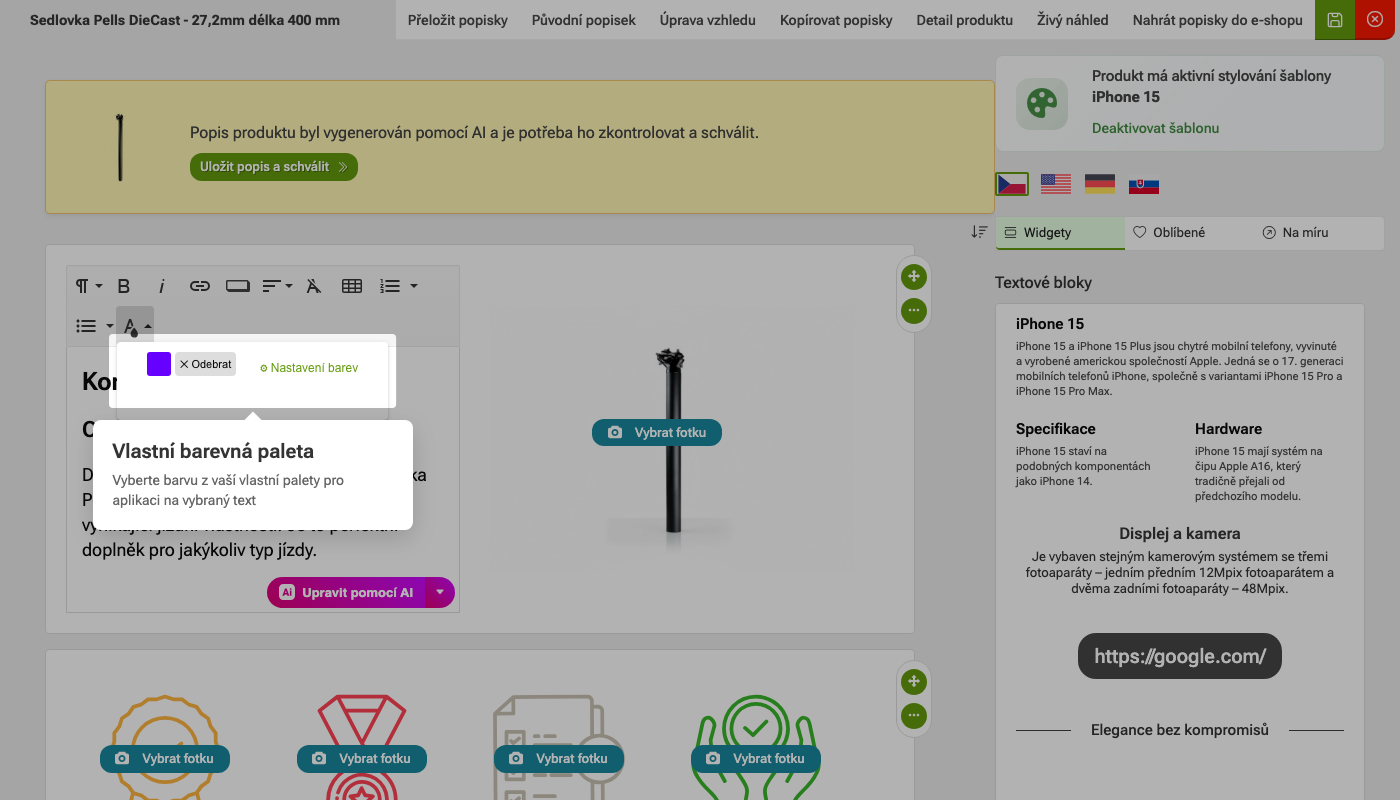1400x800 pixels.
Task: Clear text formatting with the crossed-A icon
Action: (x=314, y=286)
